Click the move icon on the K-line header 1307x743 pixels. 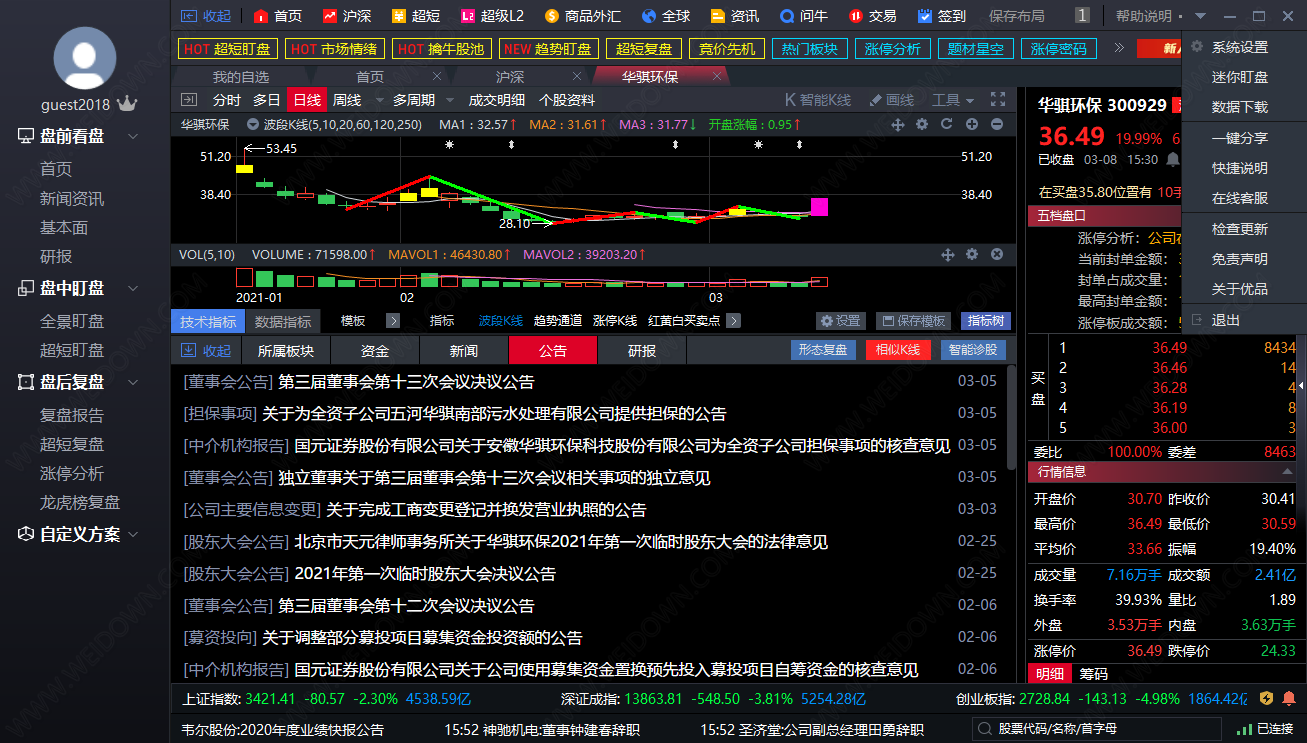pyautogui.click(x=897, y=125)
